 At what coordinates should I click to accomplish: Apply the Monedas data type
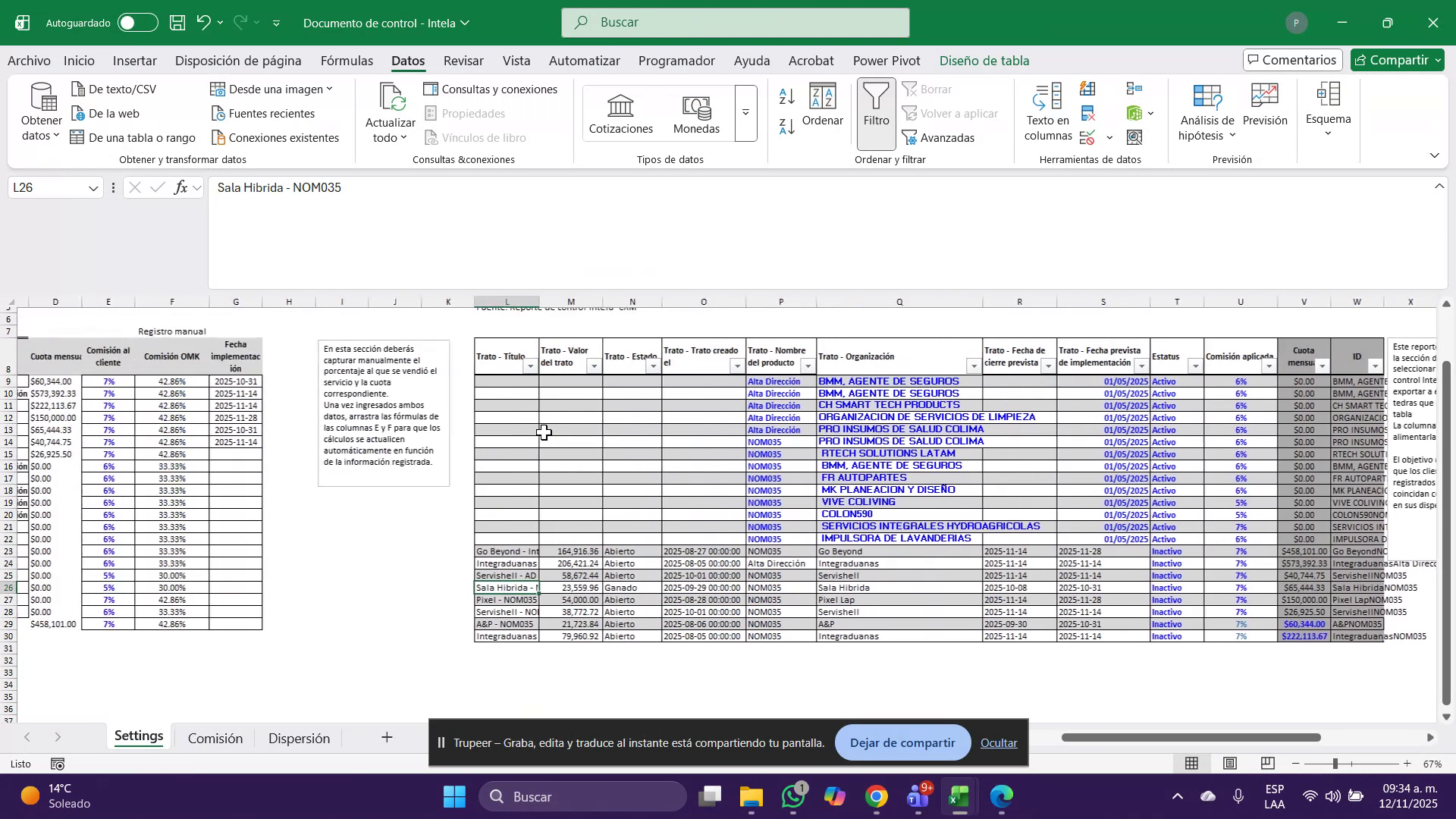696,112
